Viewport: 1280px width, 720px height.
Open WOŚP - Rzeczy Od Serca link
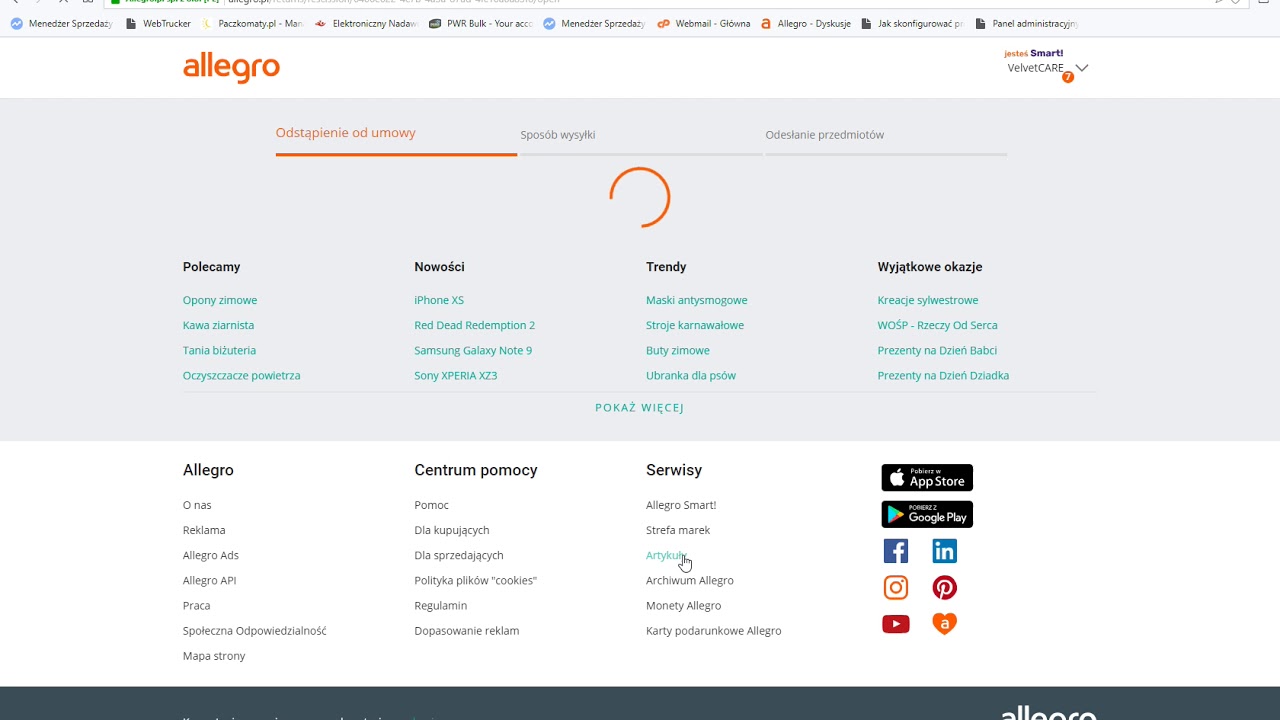937,325
